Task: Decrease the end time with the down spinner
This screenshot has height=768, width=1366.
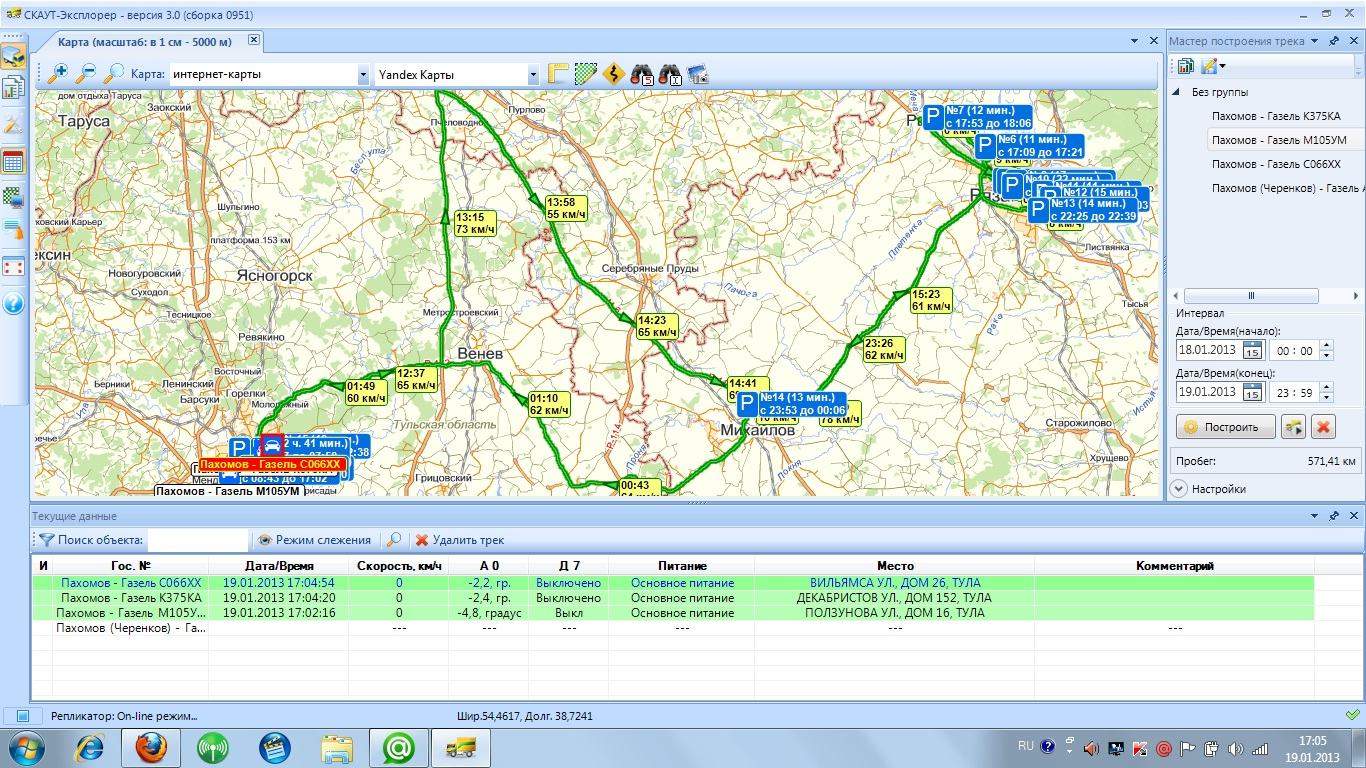Action: [x=1326, y=397]
